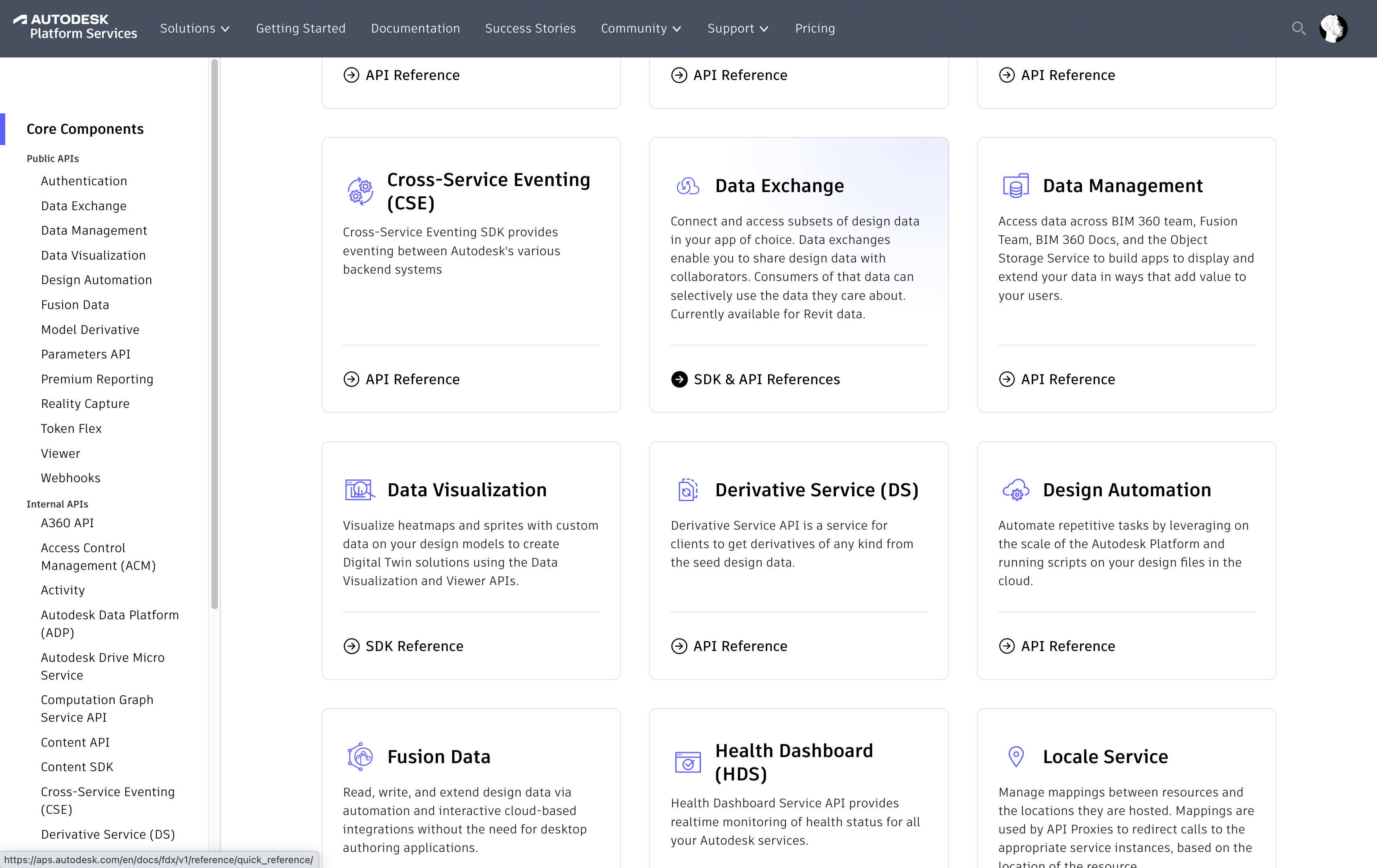Screen dimensions: 1377x868
Task: Click the Fusion Data card title
Action: coord(439,757)
